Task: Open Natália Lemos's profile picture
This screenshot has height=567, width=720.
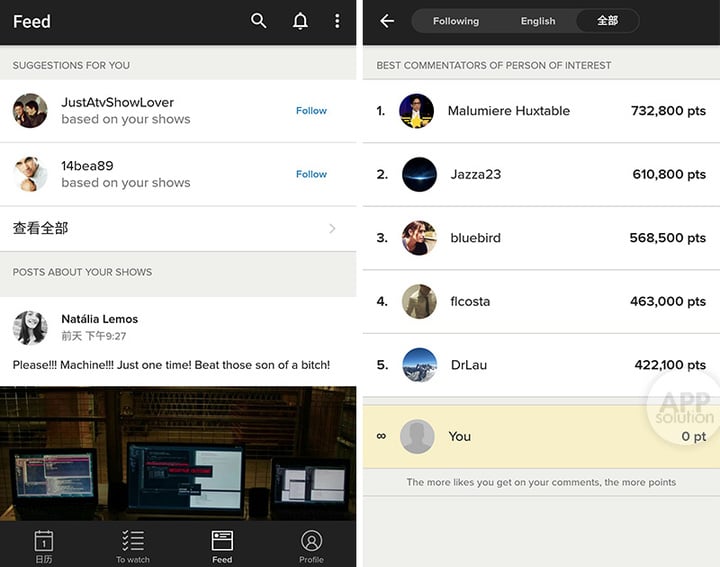Action: 30,327
